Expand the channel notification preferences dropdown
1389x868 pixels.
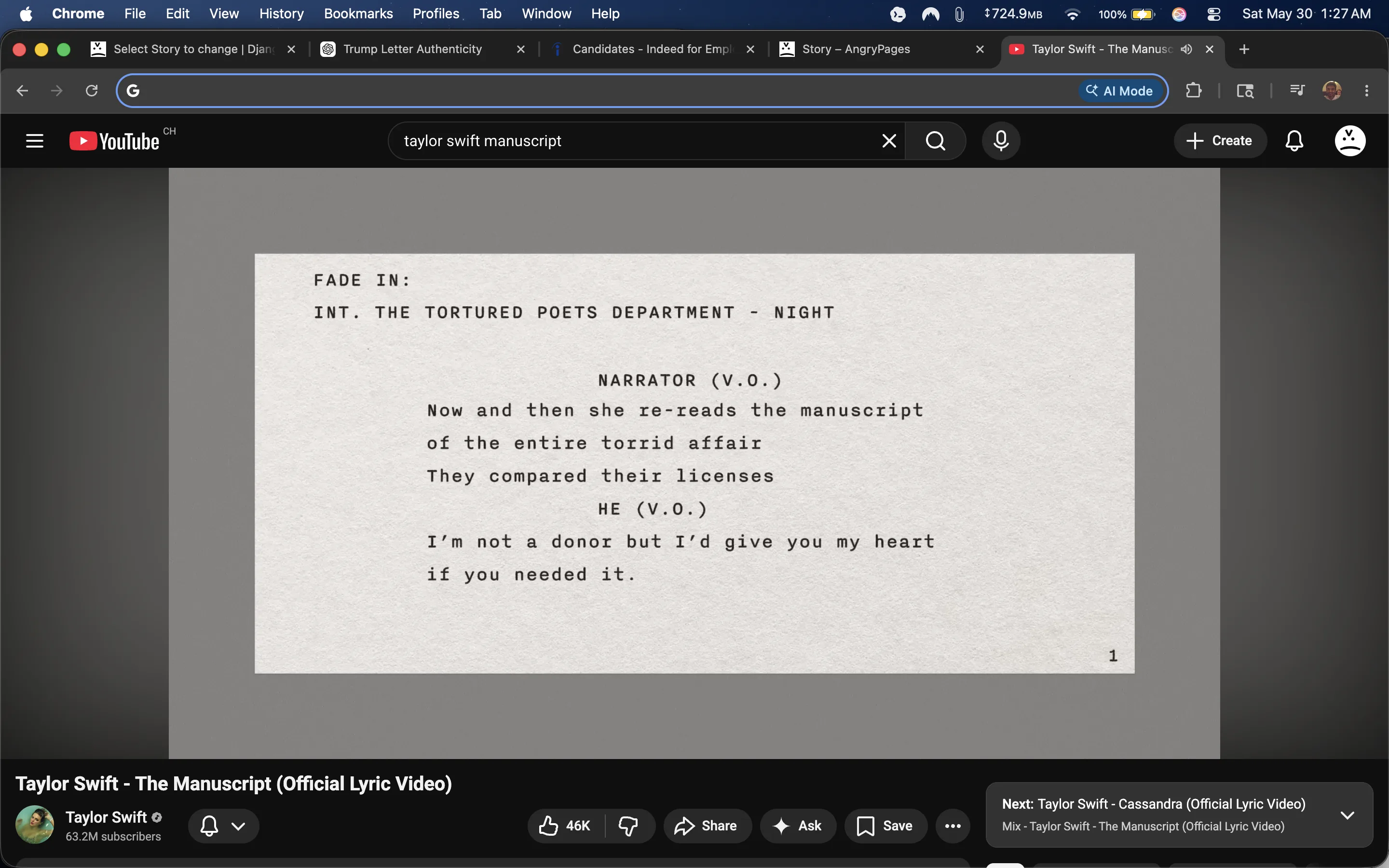click(224, 826)
